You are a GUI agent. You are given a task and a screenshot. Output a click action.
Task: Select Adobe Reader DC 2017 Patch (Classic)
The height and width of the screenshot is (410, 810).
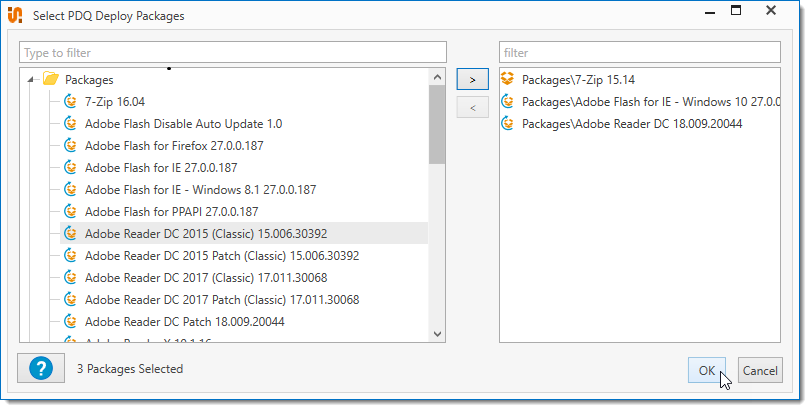221,299
